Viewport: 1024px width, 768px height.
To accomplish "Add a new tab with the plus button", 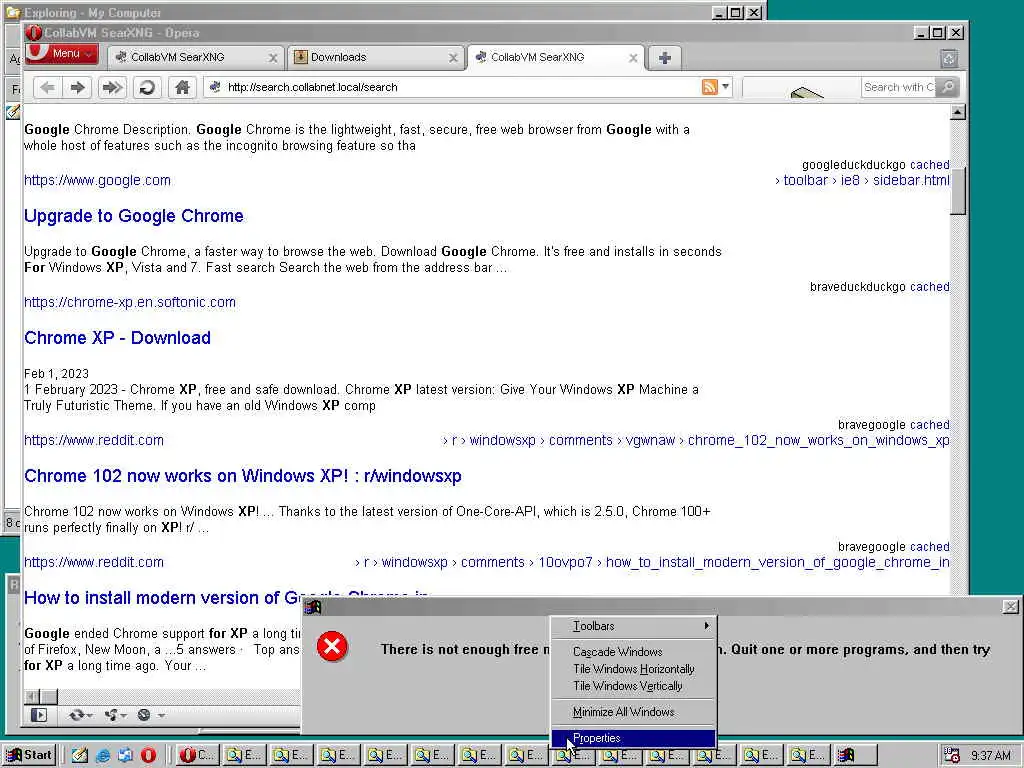I will [665, 58].
